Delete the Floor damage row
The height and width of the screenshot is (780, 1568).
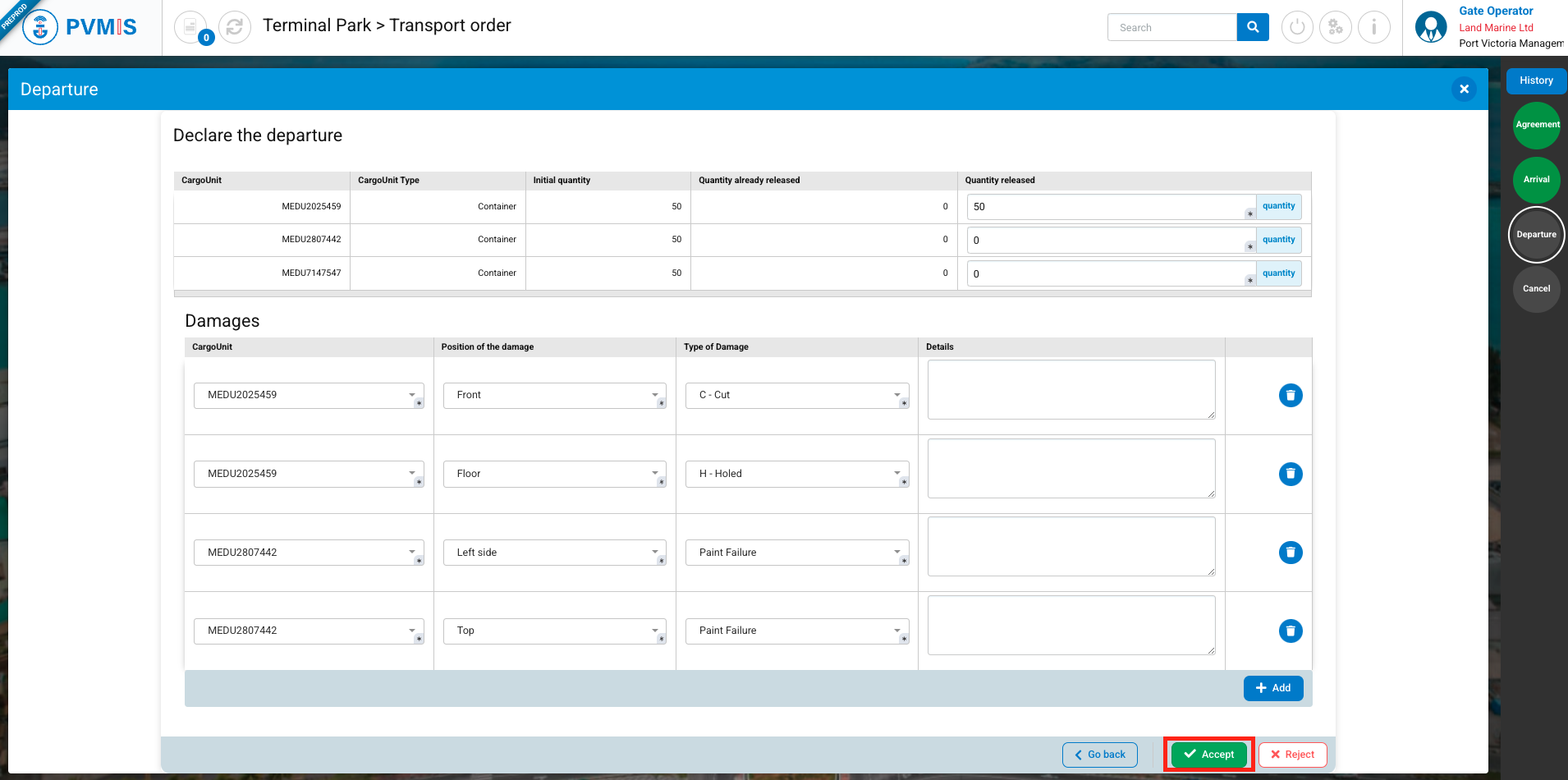point(1290,474)
